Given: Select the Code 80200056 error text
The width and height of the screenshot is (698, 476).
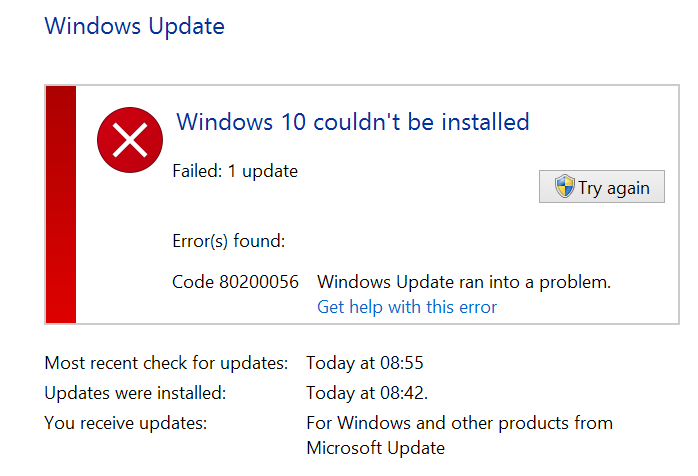Looking at the screenshot, I should tap(235, 282).
